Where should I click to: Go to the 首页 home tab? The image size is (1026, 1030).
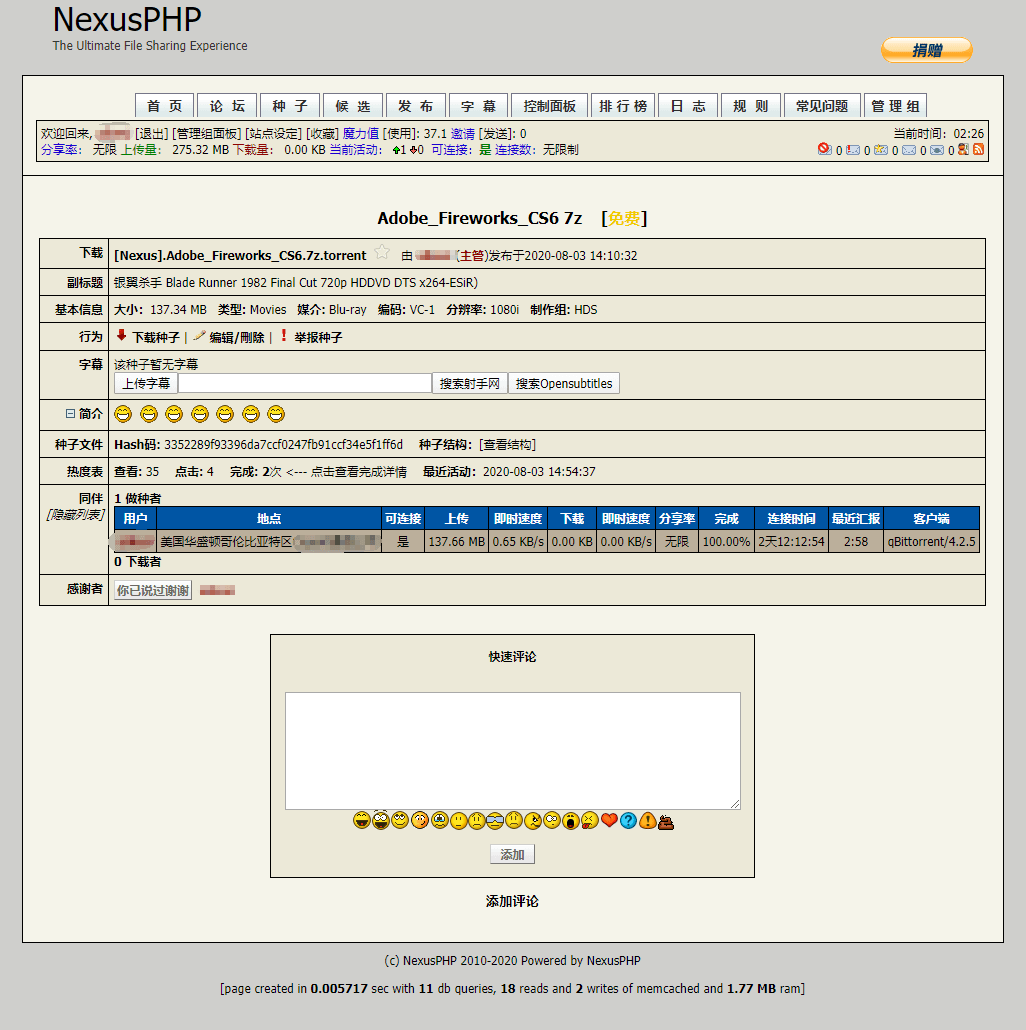coord(164,106)
